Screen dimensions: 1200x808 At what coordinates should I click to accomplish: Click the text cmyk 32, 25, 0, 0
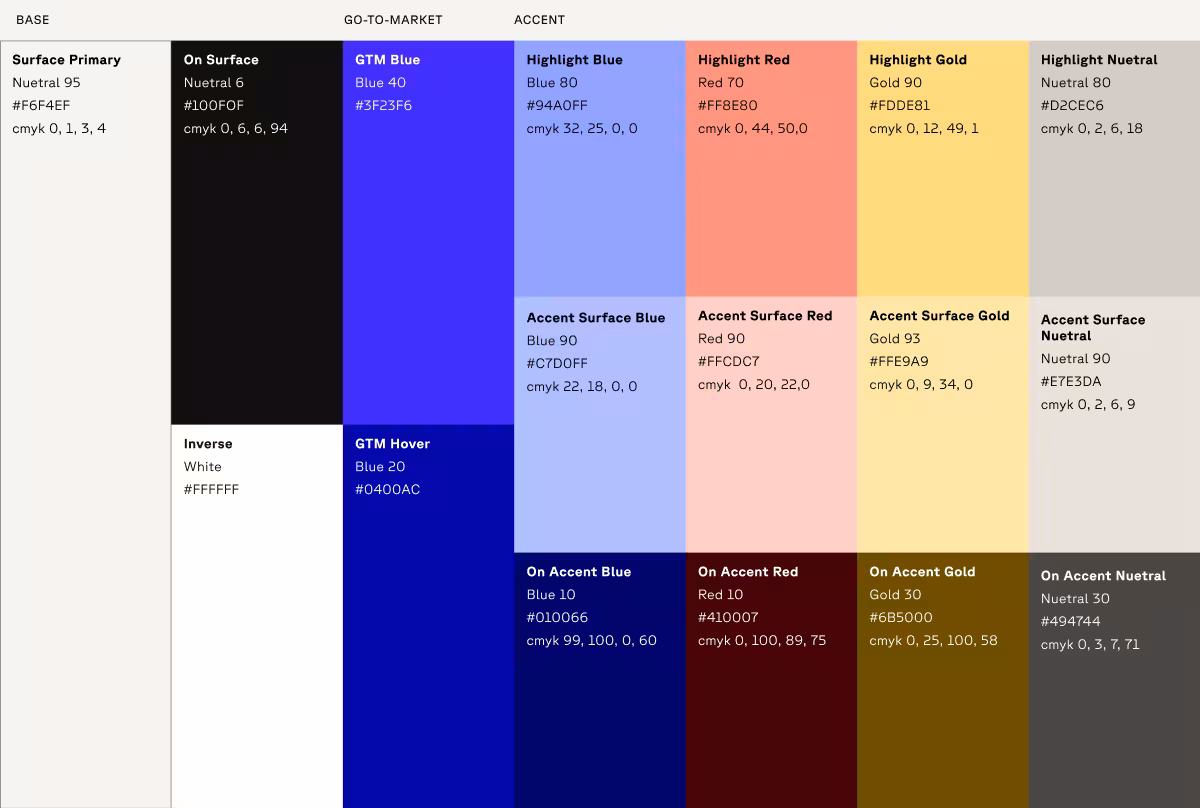pos(582,128)
